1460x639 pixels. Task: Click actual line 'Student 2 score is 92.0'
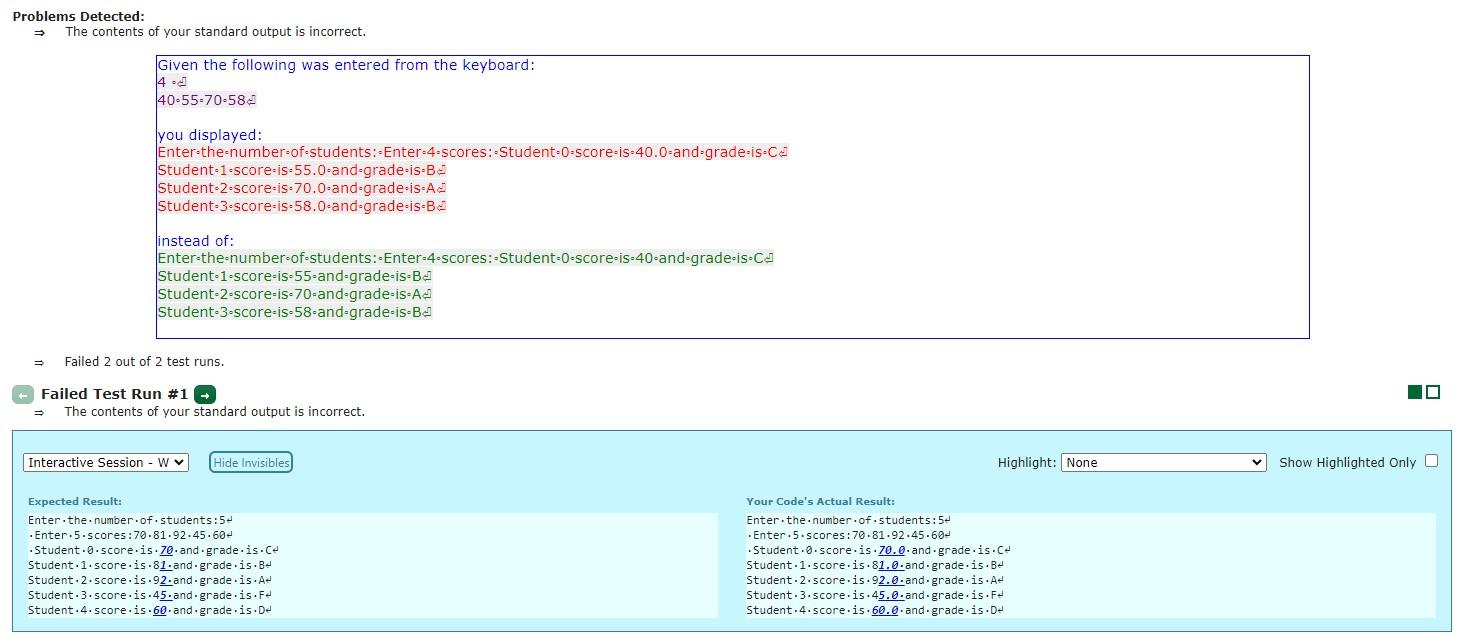[874, 580]
